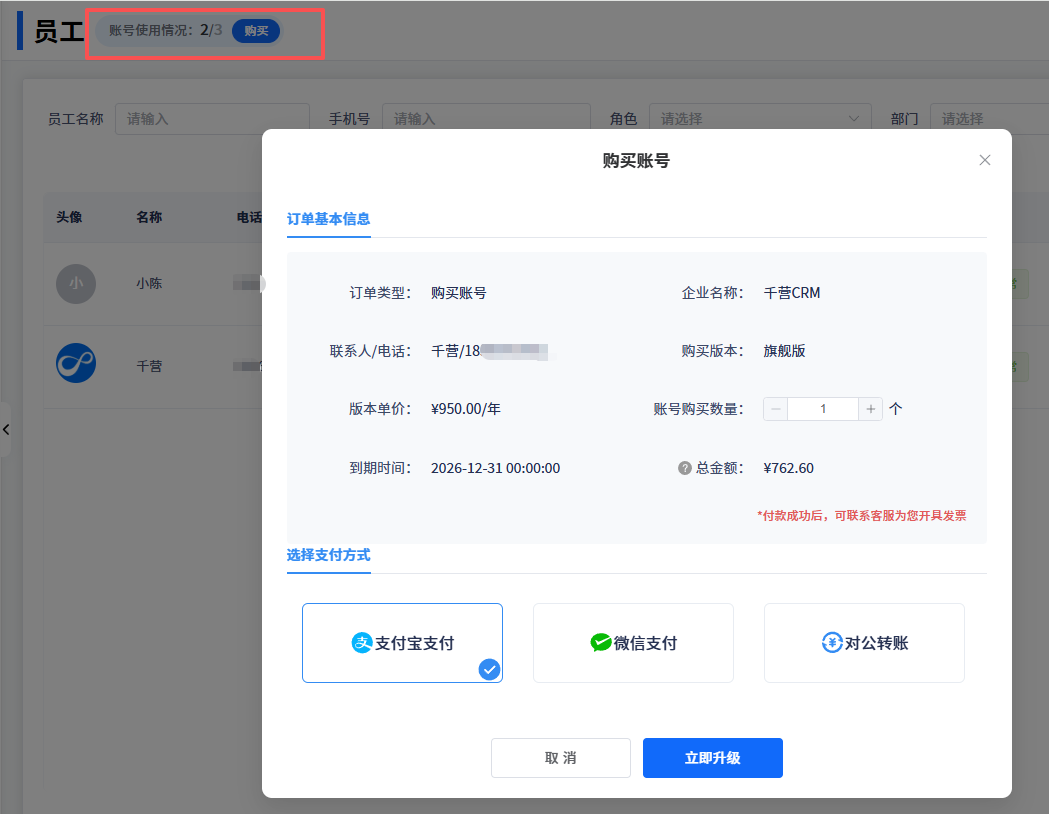Click the corporate transfer yen icon

(x=832, y=643)
